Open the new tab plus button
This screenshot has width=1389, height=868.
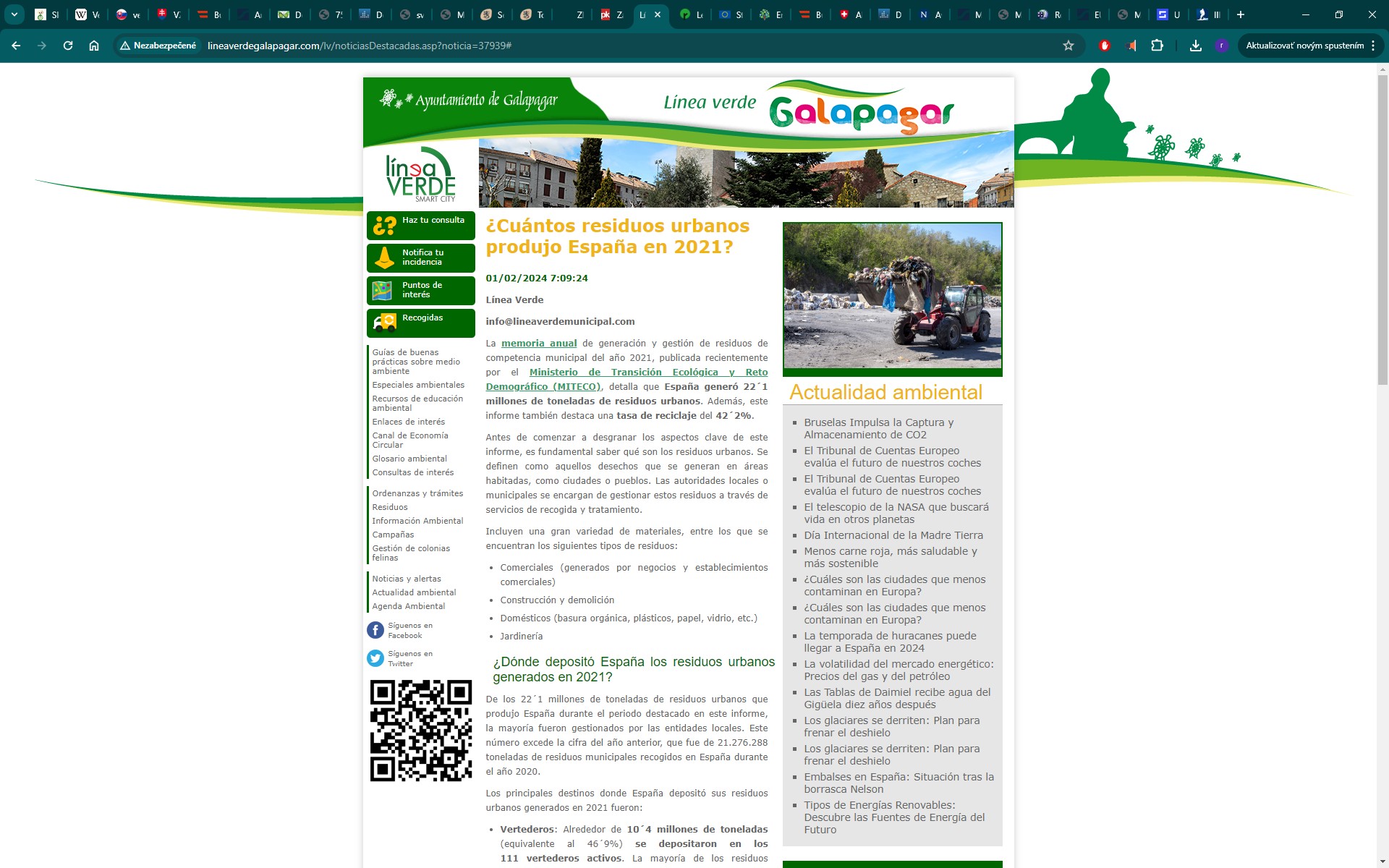pos(1241,14)
